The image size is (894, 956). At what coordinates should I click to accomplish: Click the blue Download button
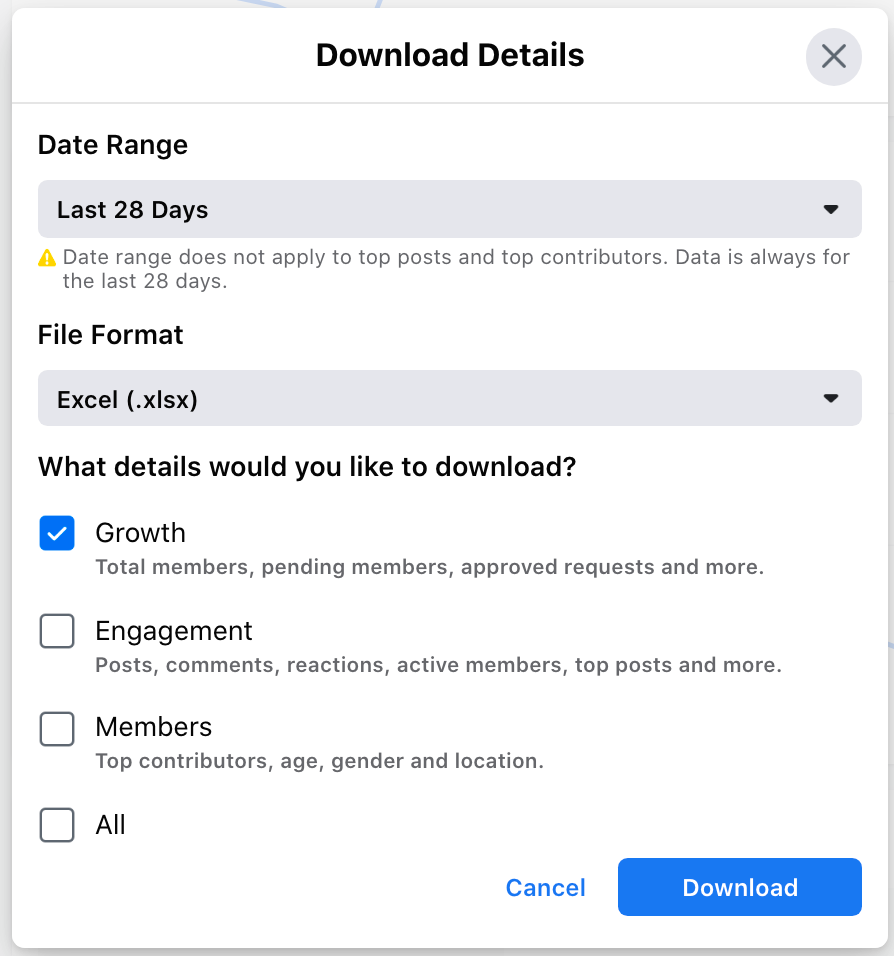(740, 887)
